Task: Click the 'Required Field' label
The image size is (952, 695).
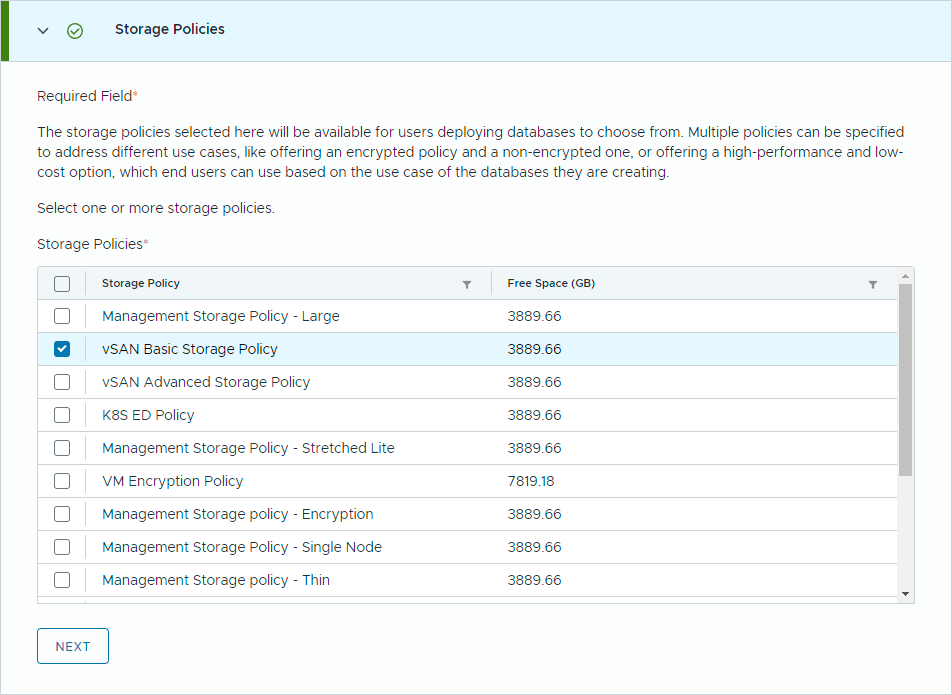Action: [x=87, y=96]
